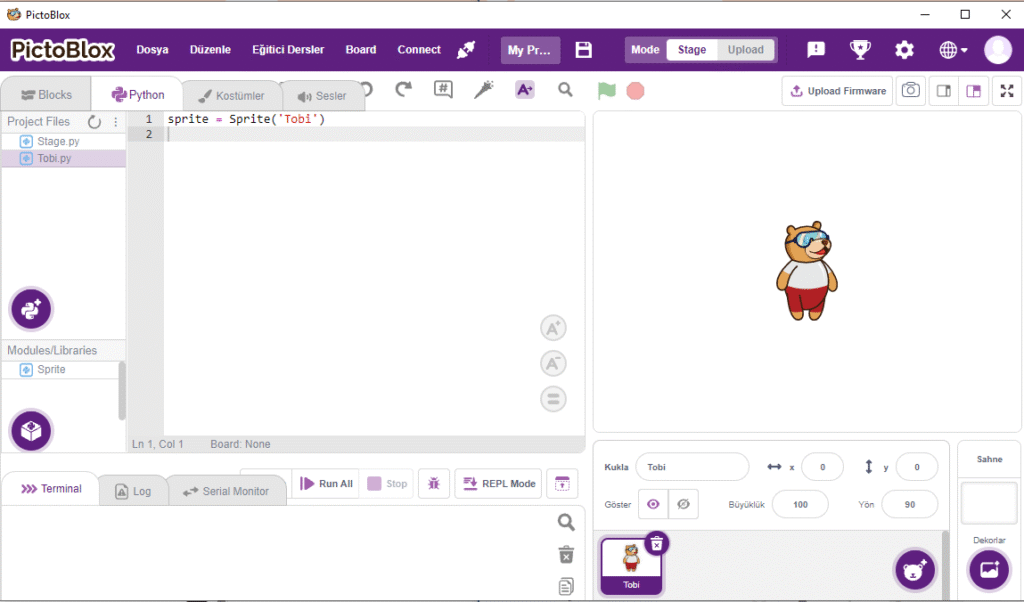Viewport: 1024px width, 602px height.
Task: Enter full screen stage mode
Action: (x=1006, y=91)
